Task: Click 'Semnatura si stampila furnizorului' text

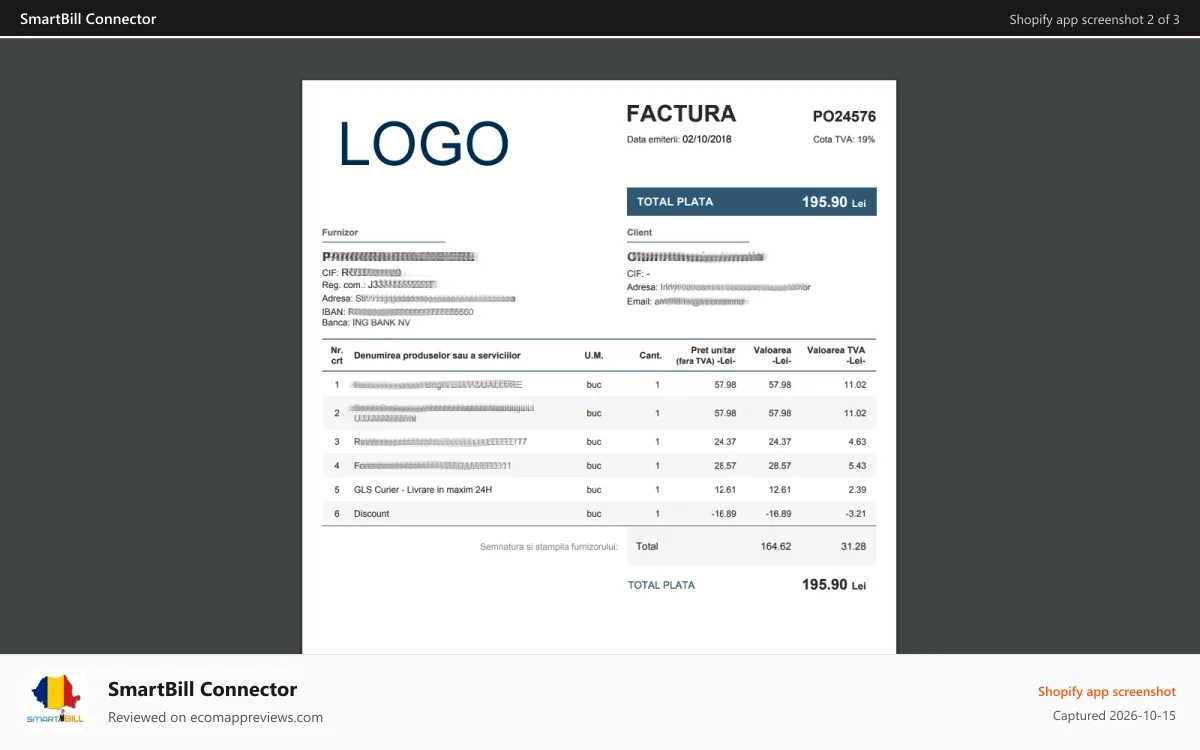Action: (x=549, y=546)
